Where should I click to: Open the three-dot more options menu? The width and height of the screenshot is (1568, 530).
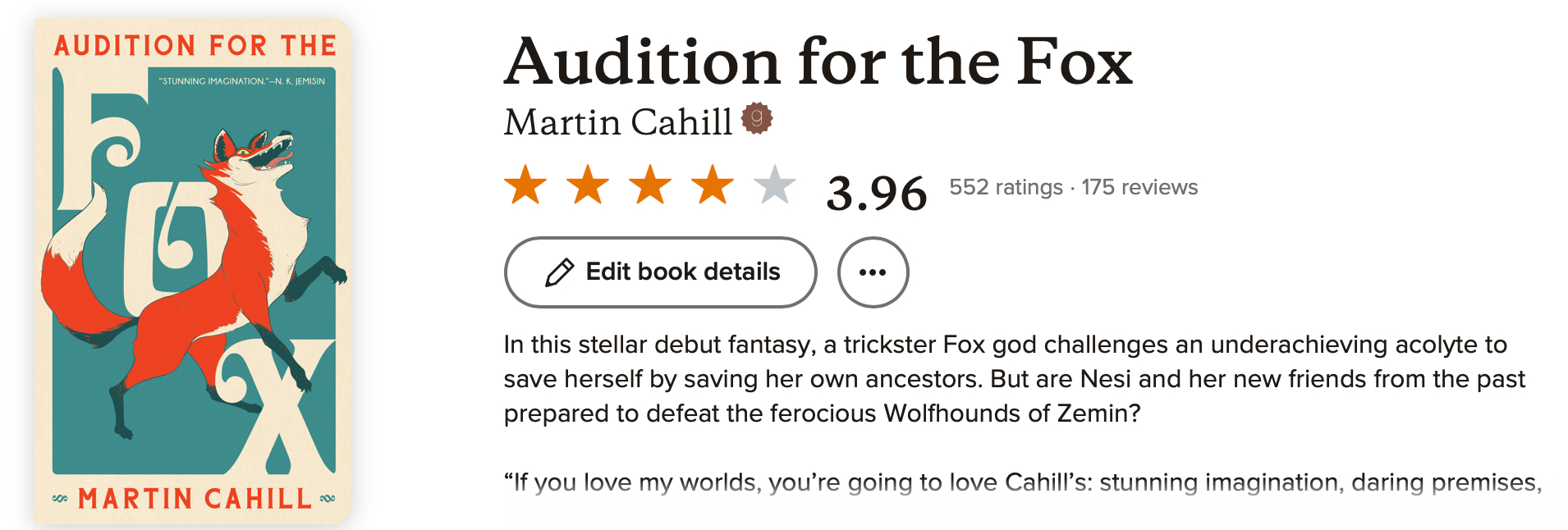[873, 272]
